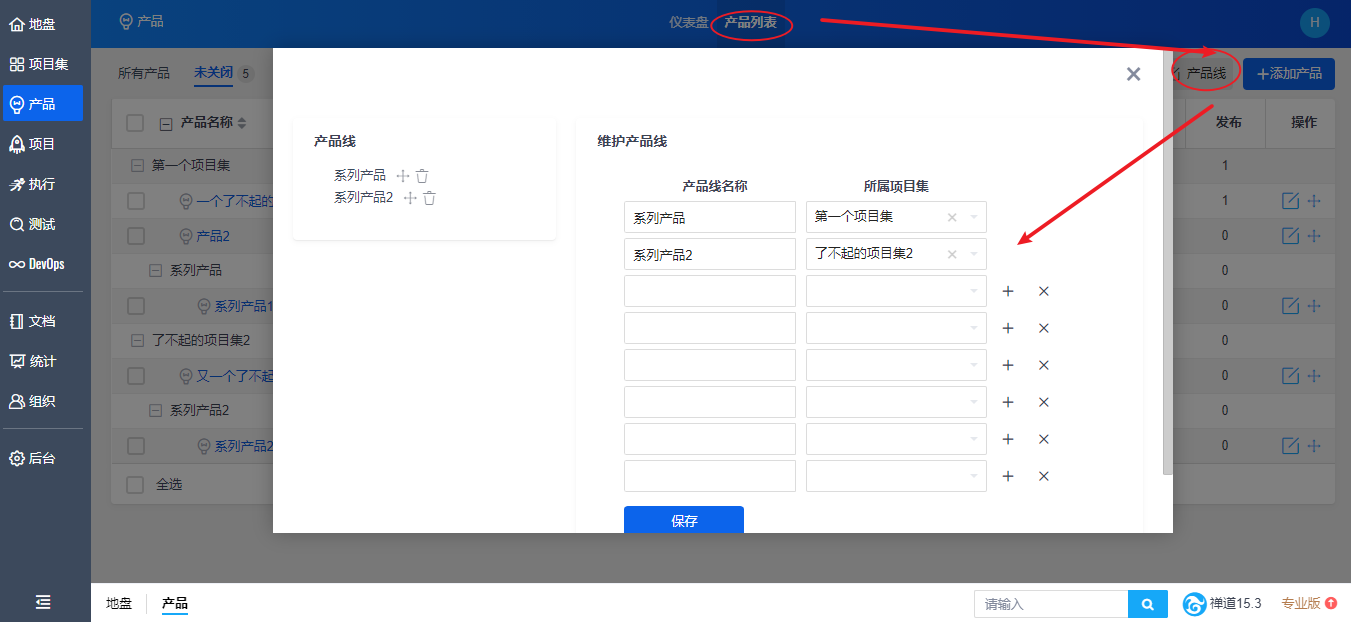Open the 了不起的项目集2 dropdown in the dialog
The image size is (1351, 622).
tap(896, 254)
